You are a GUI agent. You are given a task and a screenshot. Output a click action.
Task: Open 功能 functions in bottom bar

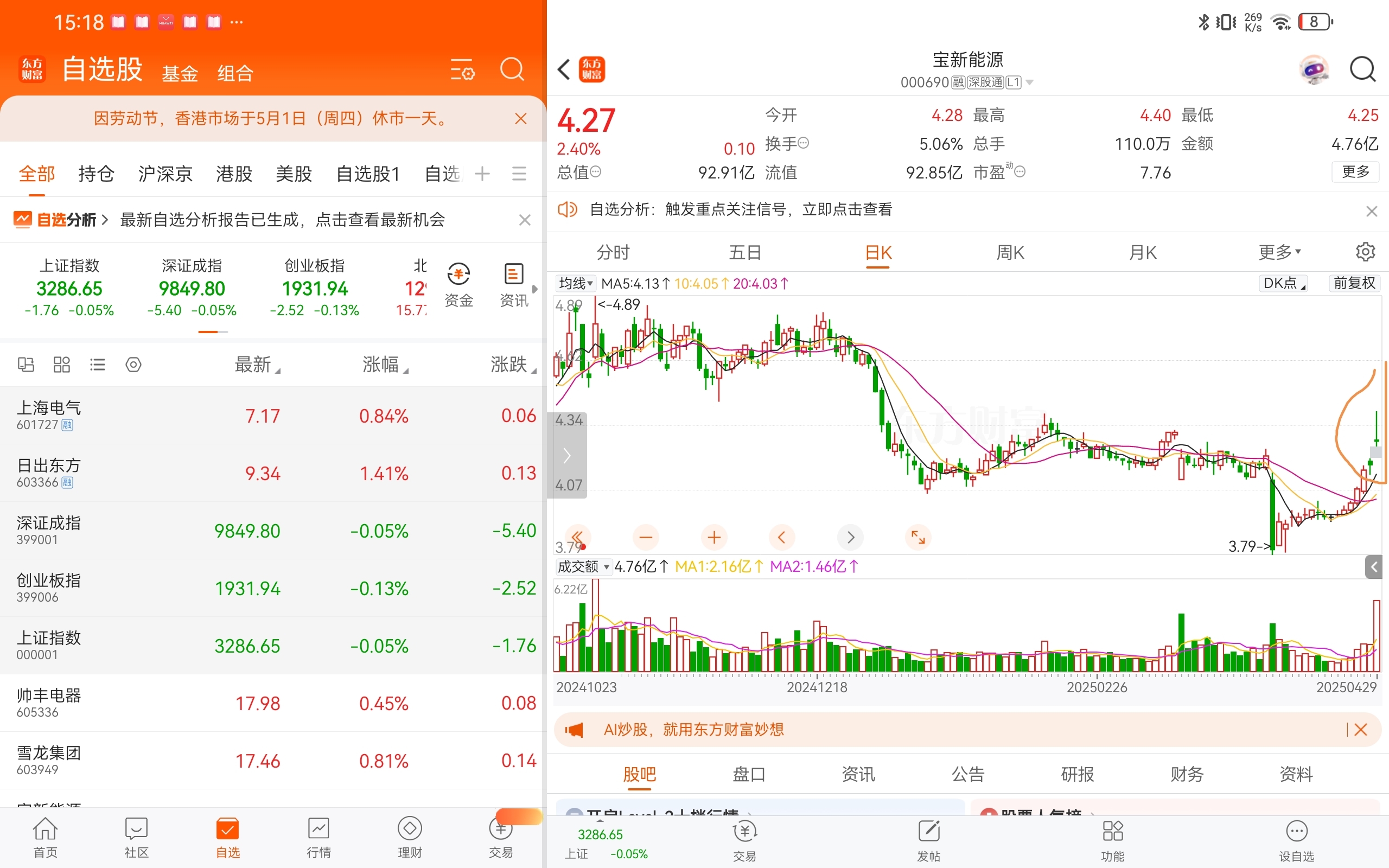click(x=1112, y=841)
